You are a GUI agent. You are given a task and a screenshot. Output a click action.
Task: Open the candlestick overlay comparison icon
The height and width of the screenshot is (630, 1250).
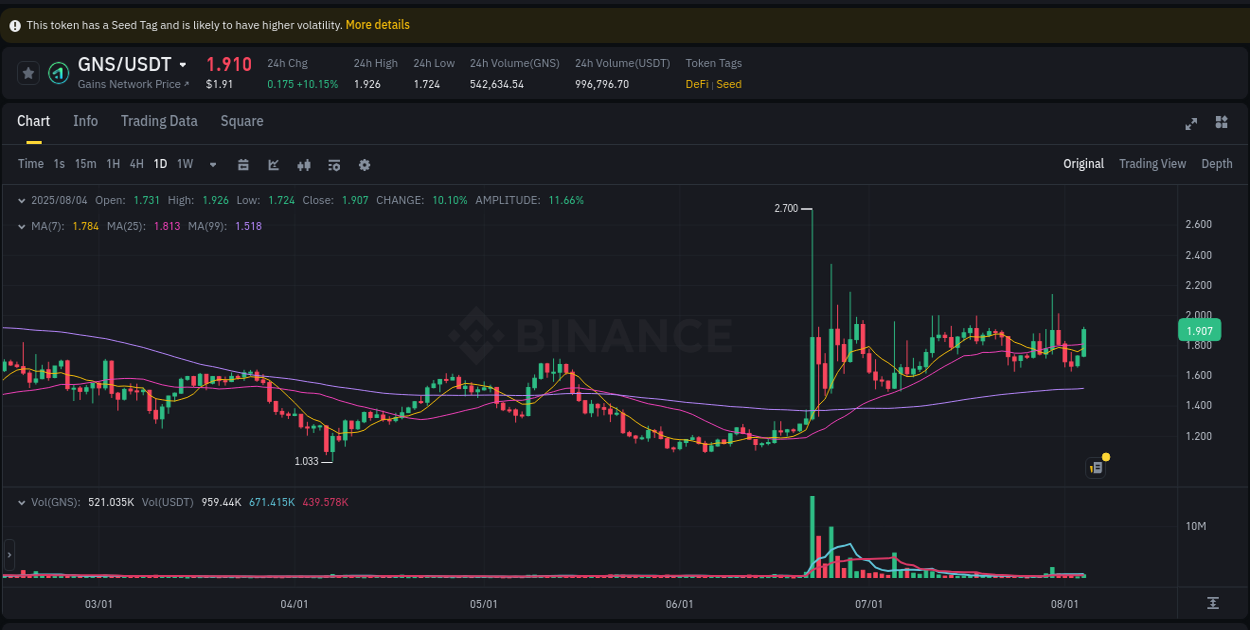click(x=304, y=164)
